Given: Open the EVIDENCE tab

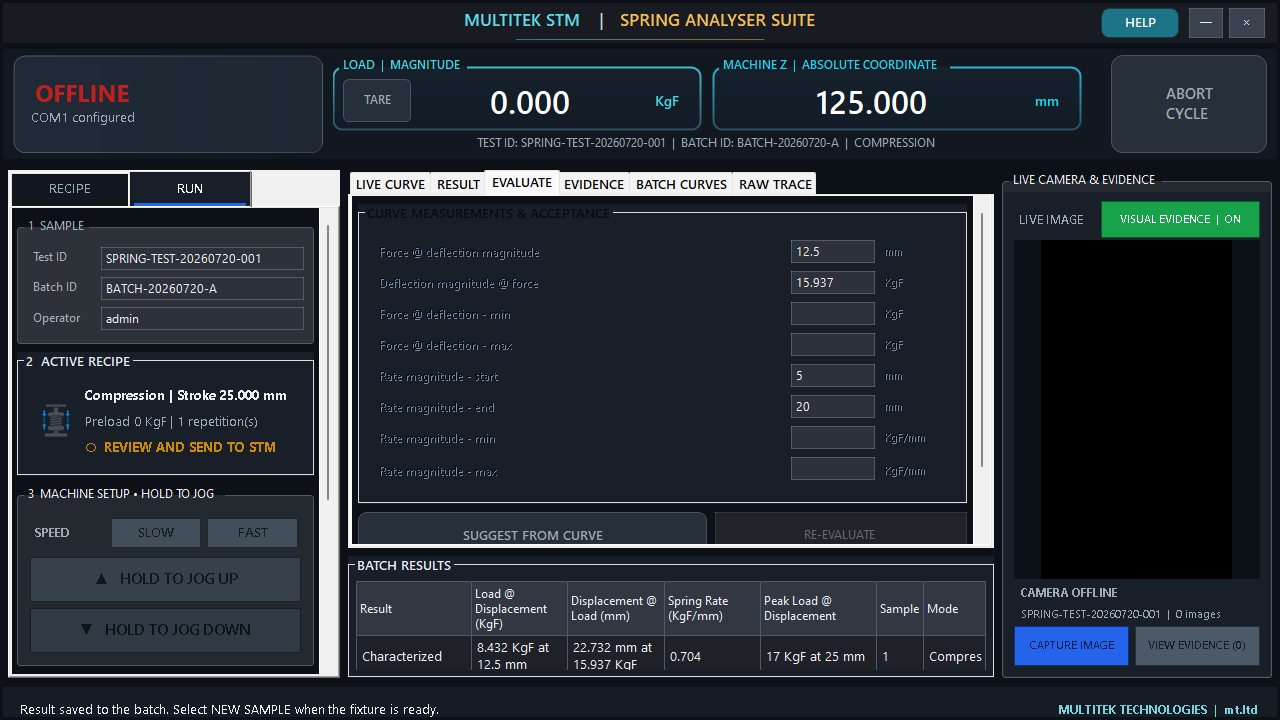Looking at the screenshot, I should tap(594, 184).
